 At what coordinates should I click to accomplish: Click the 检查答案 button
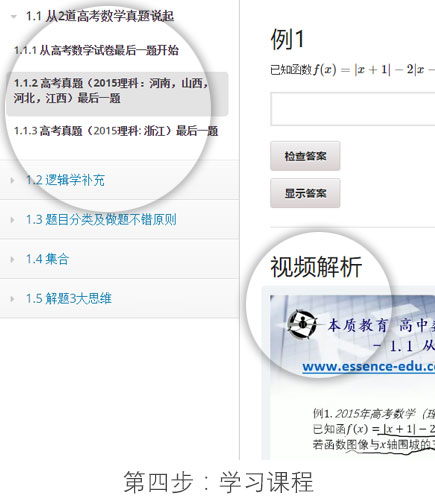305,156
